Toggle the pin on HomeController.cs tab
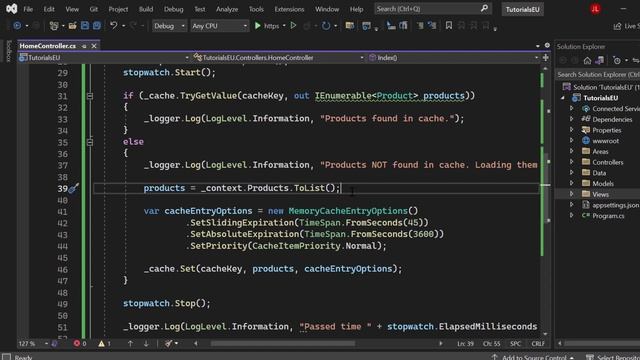640x360 pixels. tap(84, 46)
